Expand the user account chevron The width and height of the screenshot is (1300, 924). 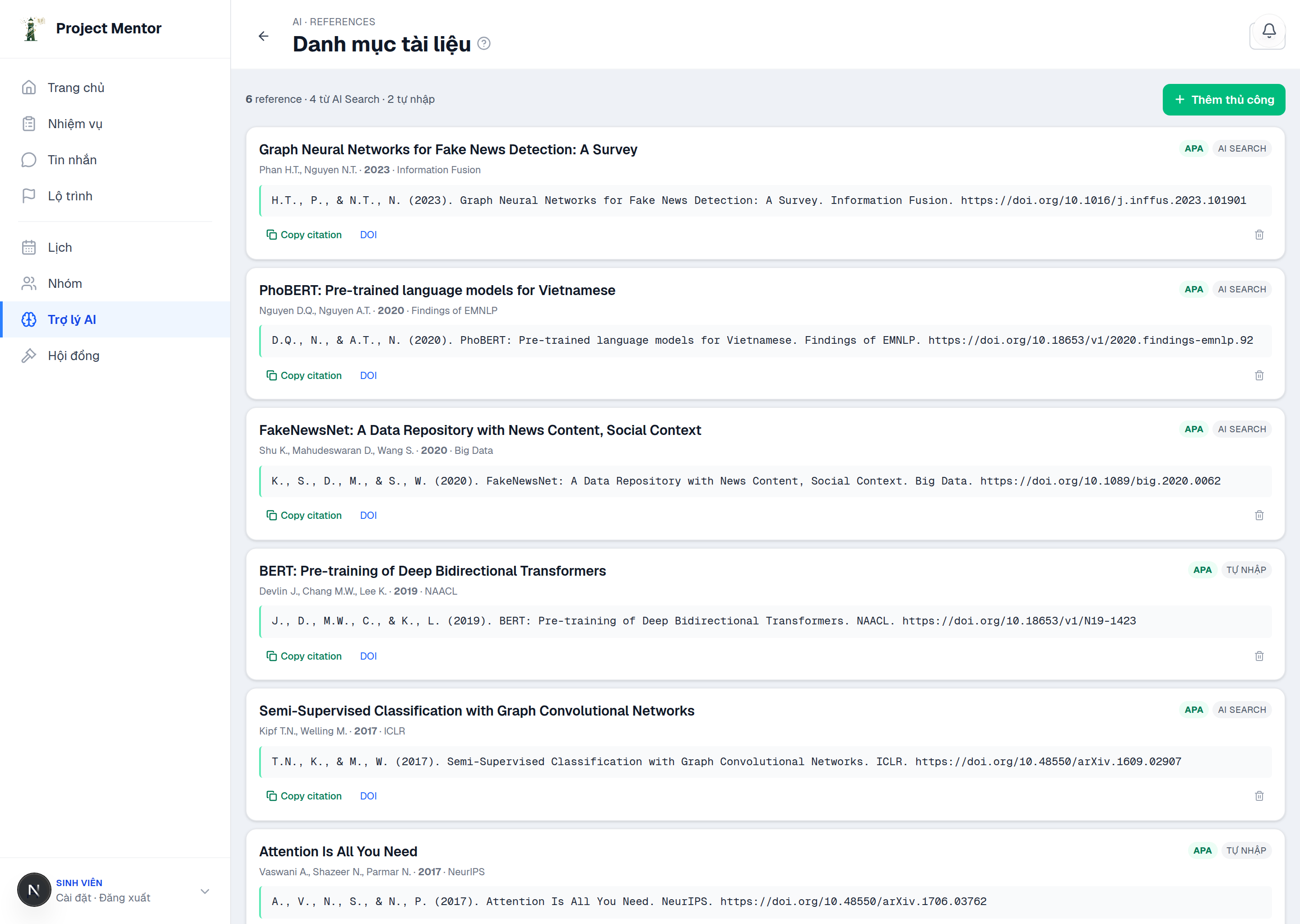pos(205,892)
